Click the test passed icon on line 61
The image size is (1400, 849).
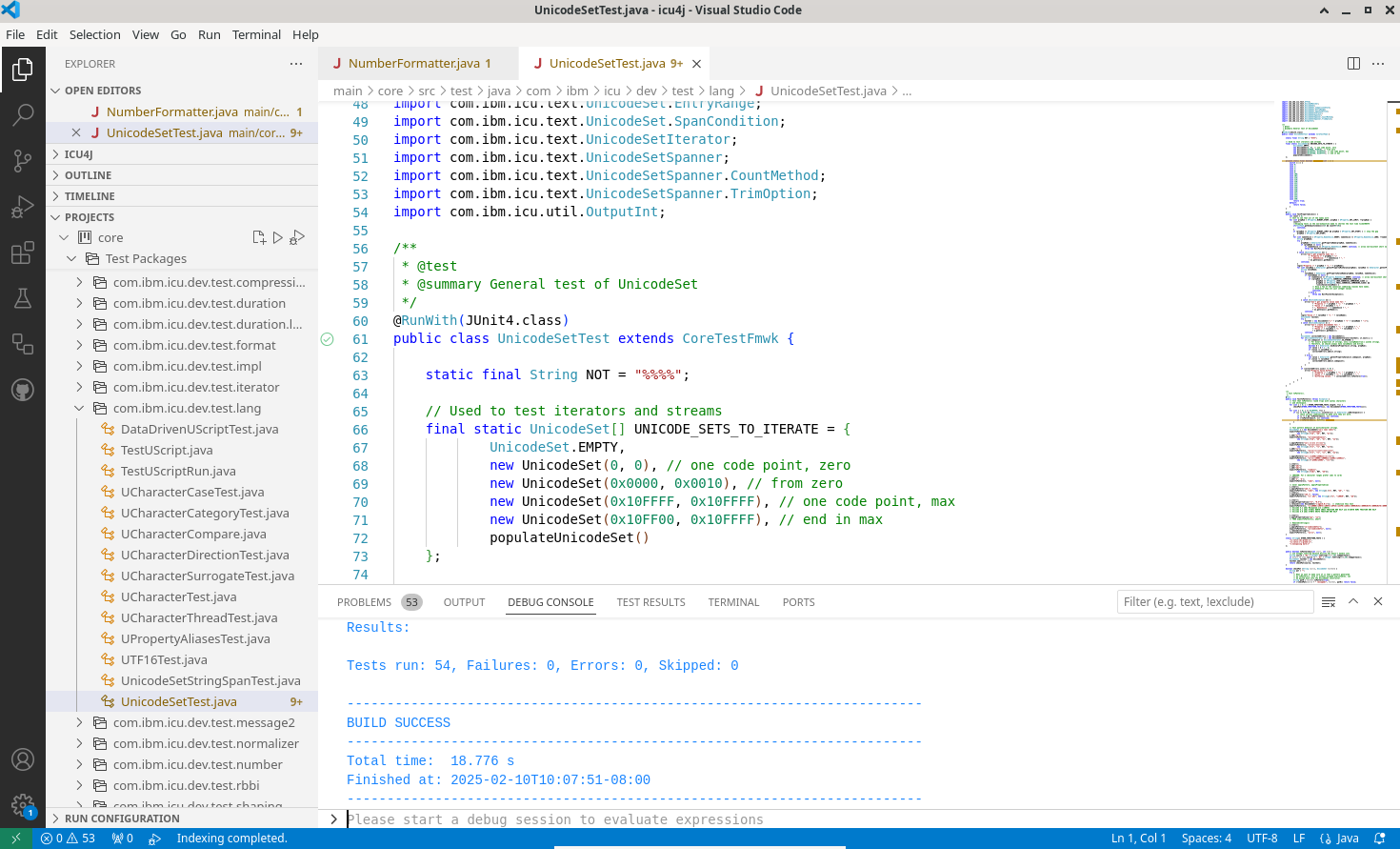tap(328, 339)
